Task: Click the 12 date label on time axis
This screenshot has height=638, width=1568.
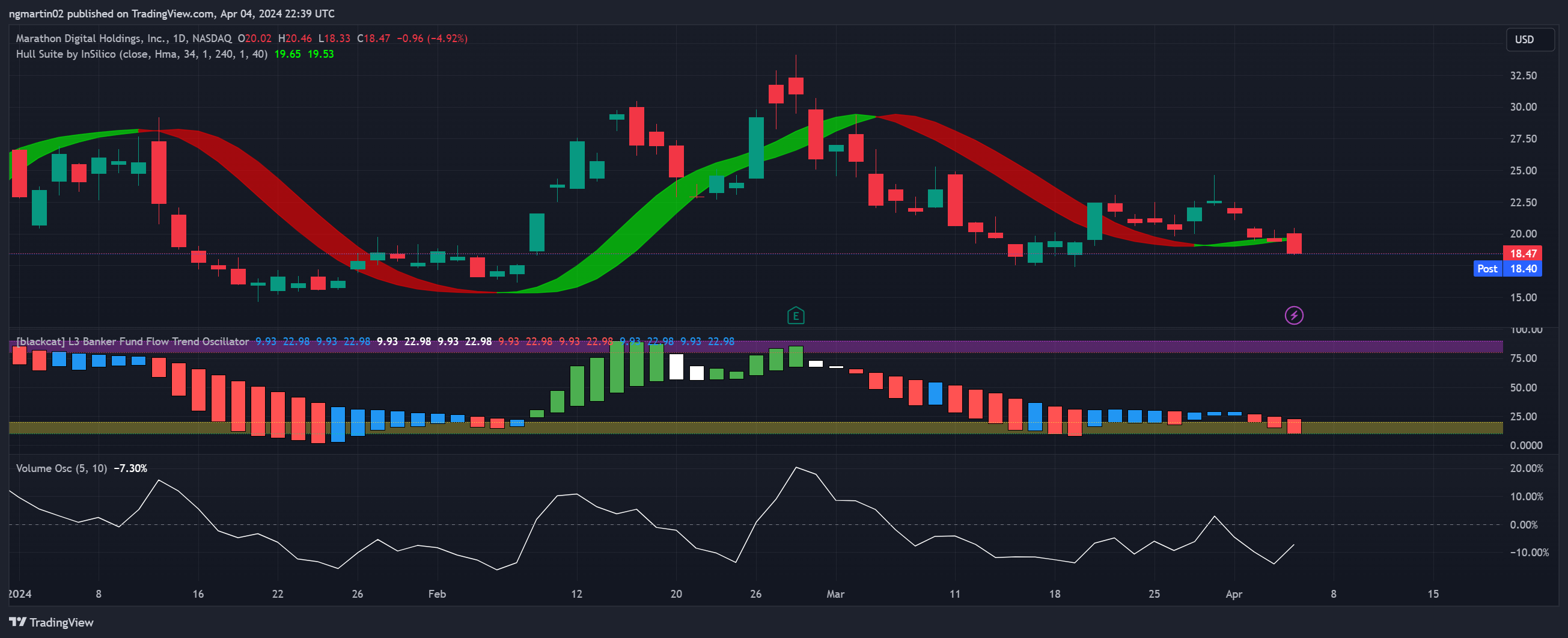Action: (576, 594)
